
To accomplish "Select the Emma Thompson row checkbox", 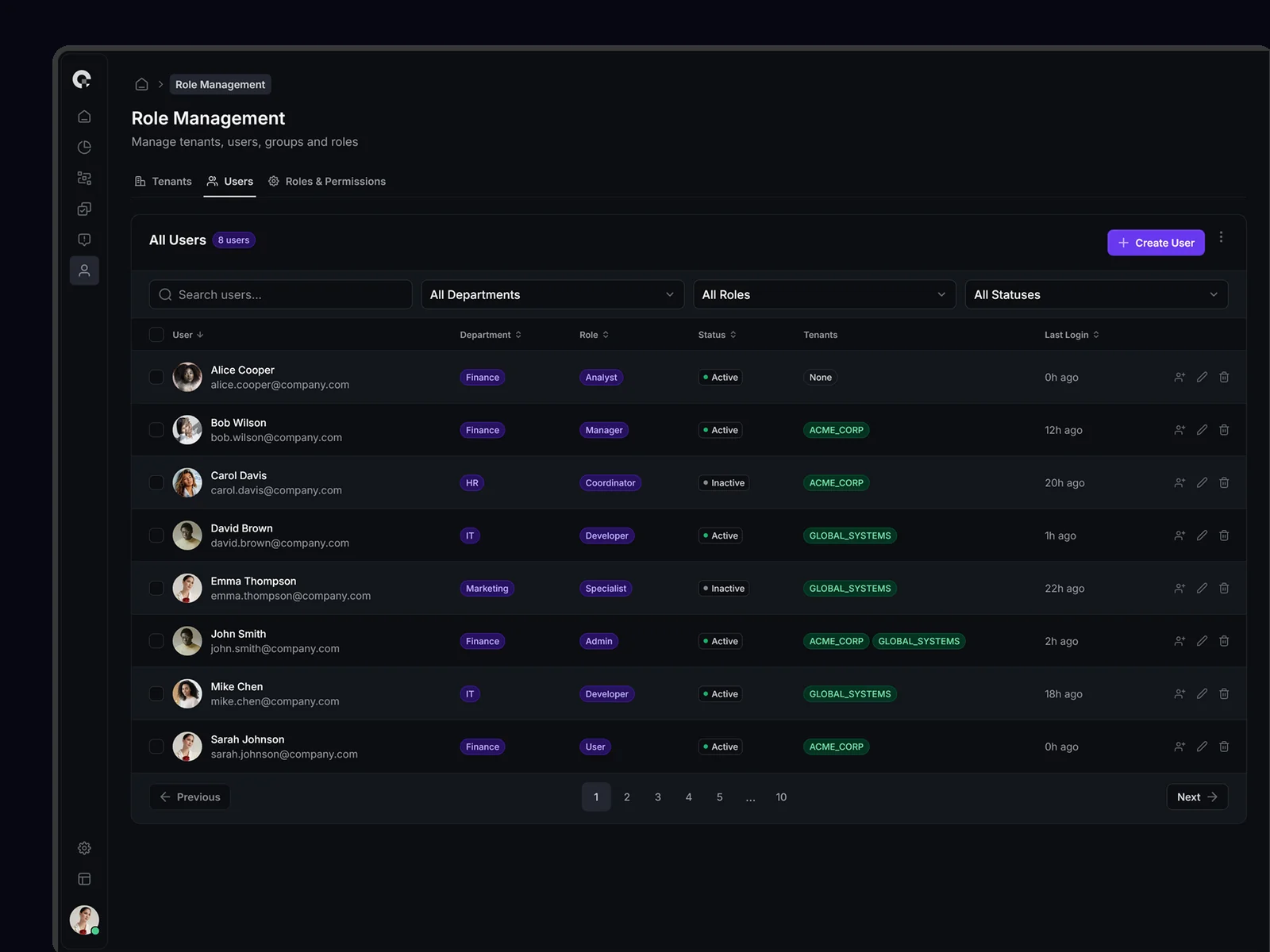I will point(156,588).
